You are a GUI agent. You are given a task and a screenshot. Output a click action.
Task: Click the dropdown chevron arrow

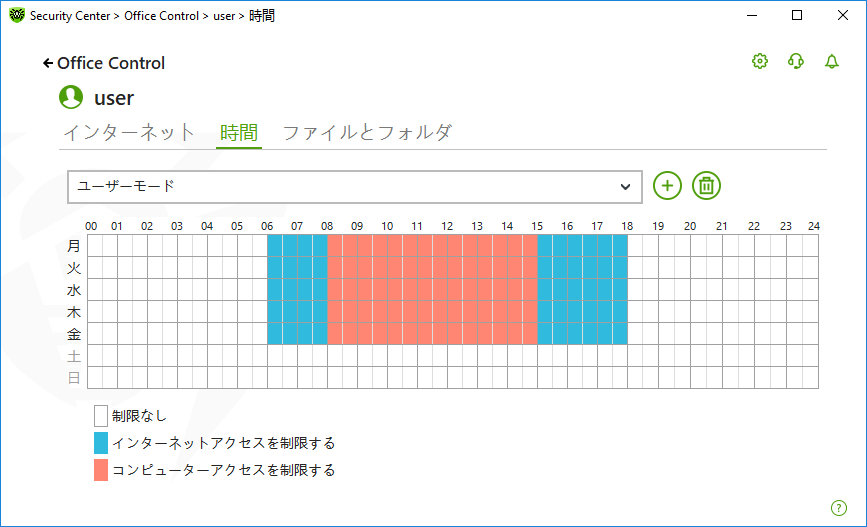coord(625,186)
